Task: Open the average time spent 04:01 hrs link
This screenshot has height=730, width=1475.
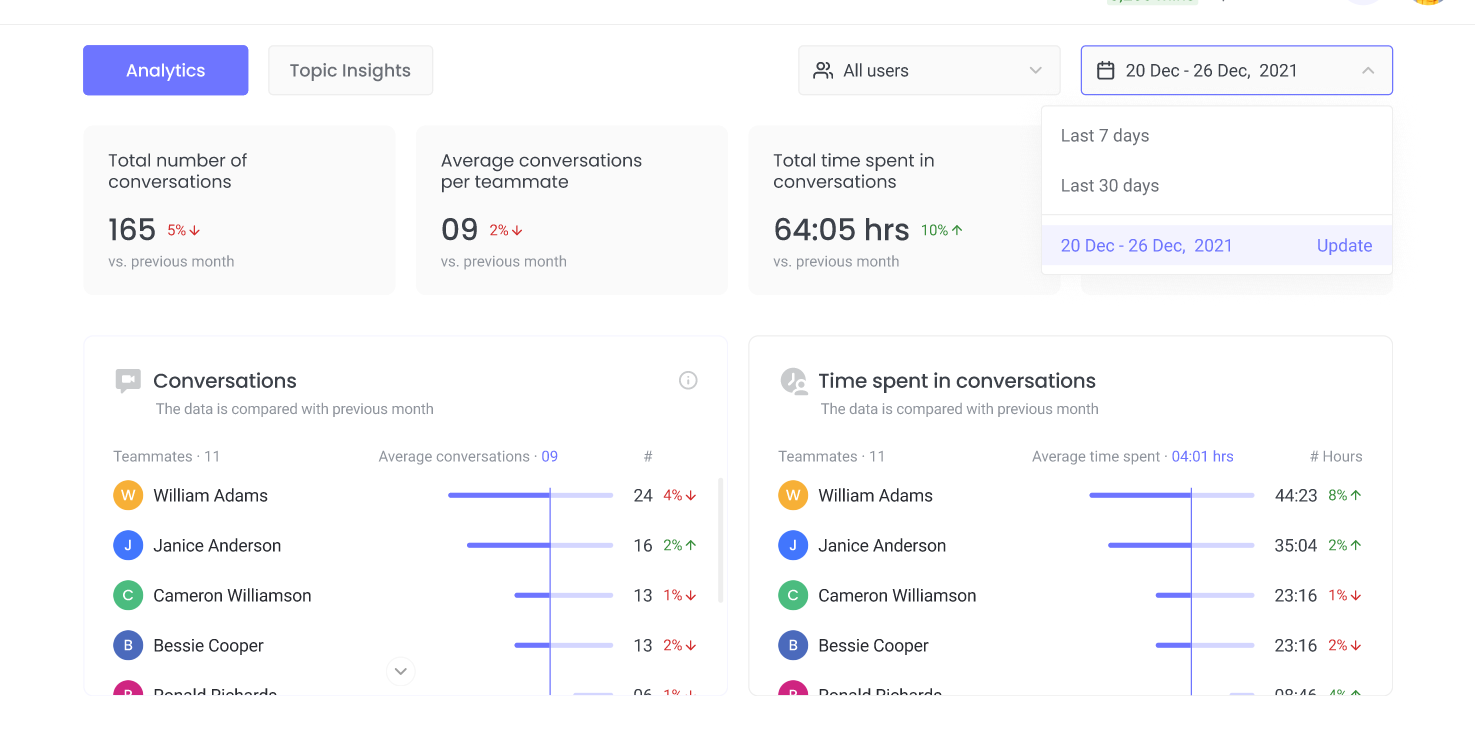Action: tap(1202, 456)
